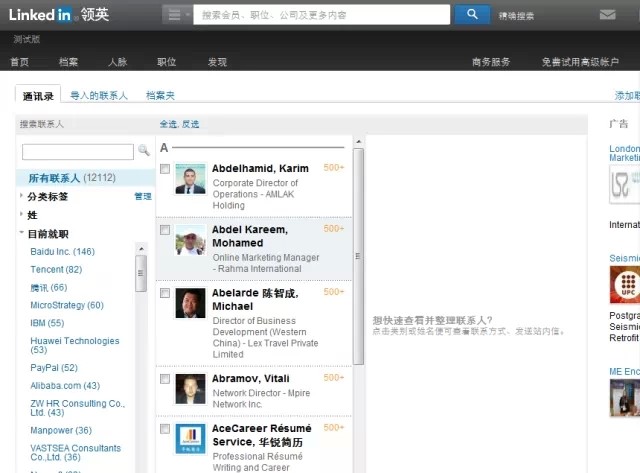Open Abdel Kareem, Mohamed profile photo
Screen dimensions: 640x473
click(190, 240)
